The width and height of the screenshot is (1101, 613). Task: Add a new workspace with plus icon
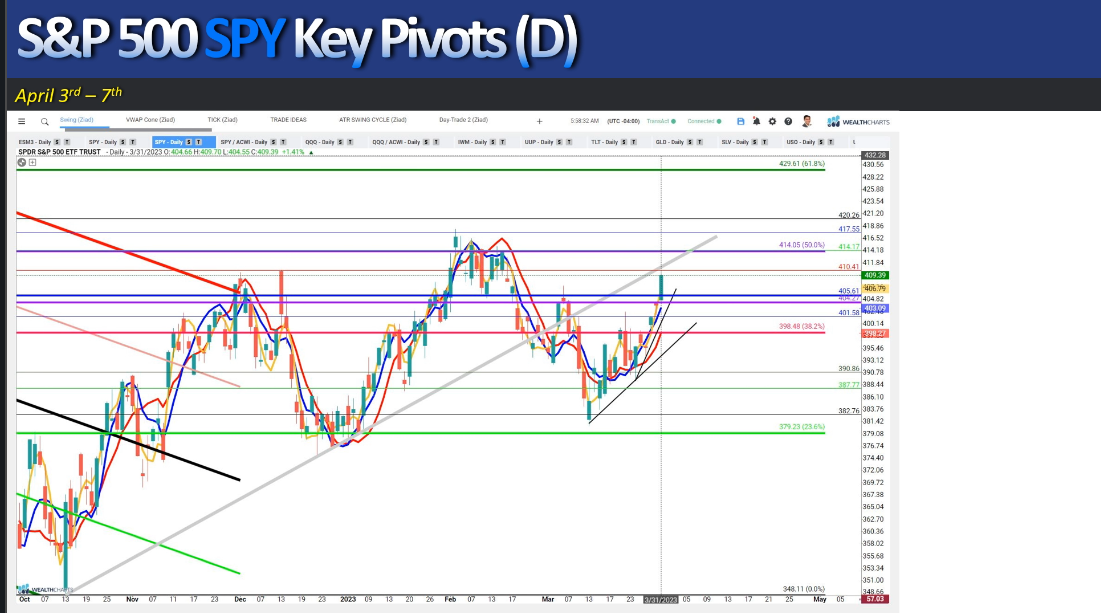[x=539, y=121]
